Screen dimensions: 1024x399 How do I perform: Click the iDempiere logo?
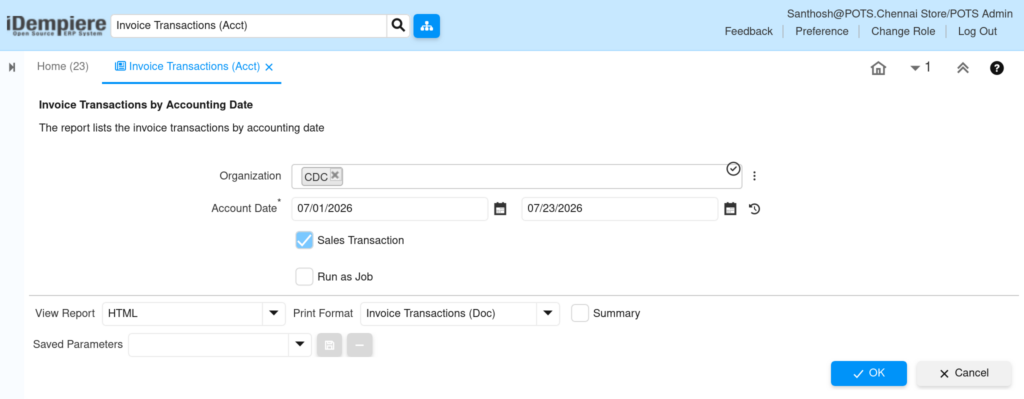coord(56,26)
